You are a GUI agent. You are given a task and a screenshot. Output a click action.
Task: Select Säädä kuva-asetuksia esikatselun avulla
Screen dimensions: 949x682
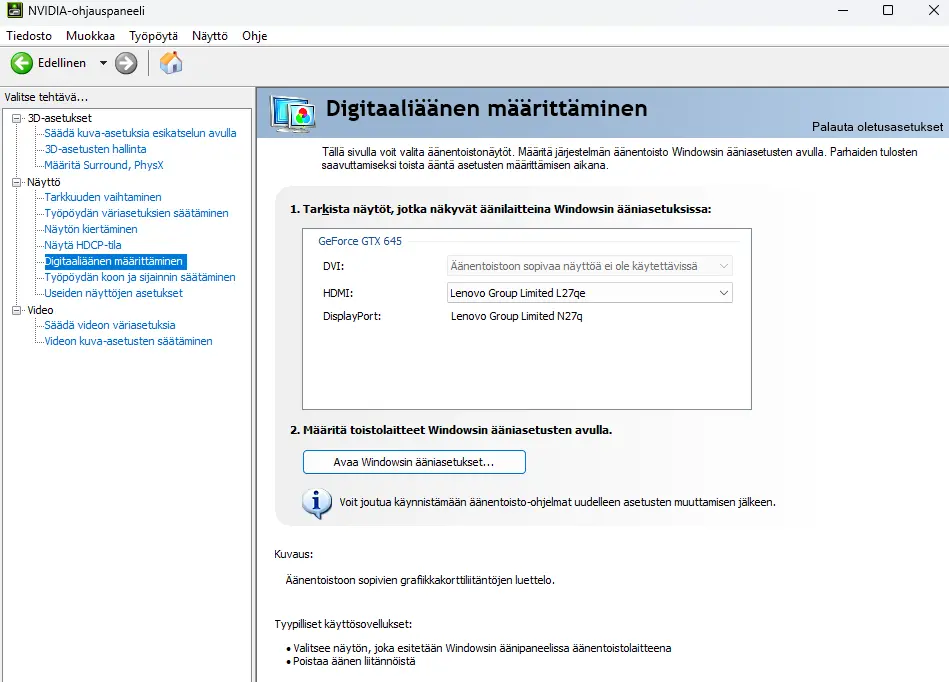click(x=140, y=133)
